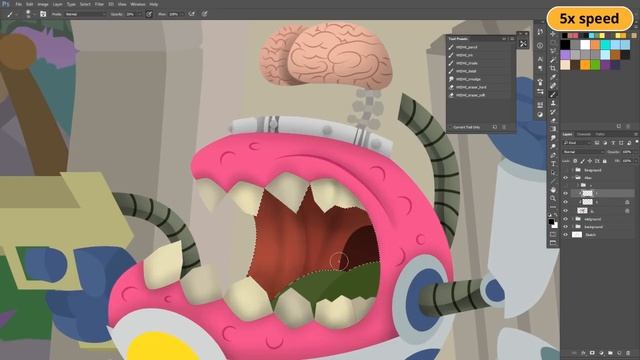The image size is (640, 360).
Task: Select the Hand tool
Action: [553, 190]
